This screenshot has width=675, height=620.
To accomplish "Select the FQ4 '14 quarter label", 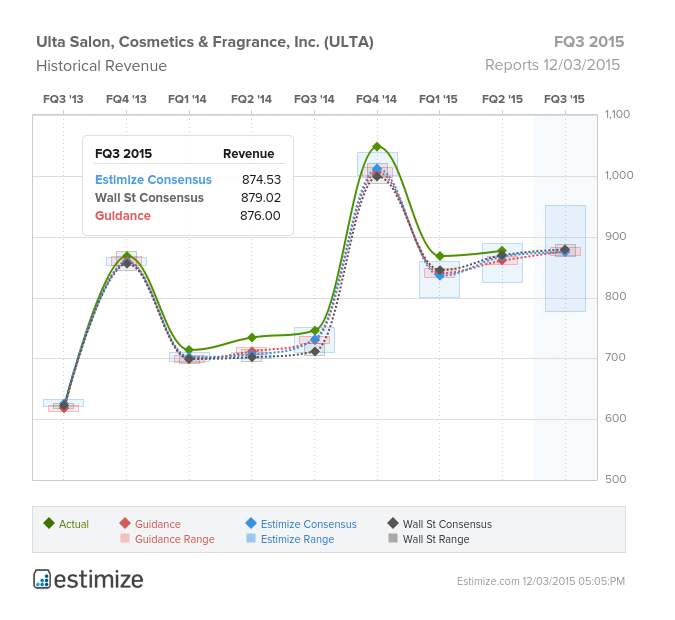I will pos(376,99).
